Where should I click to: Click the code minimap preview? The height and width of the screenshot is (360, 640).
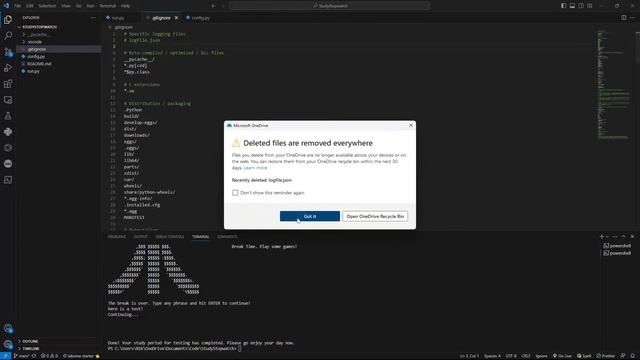pos(614,86)
